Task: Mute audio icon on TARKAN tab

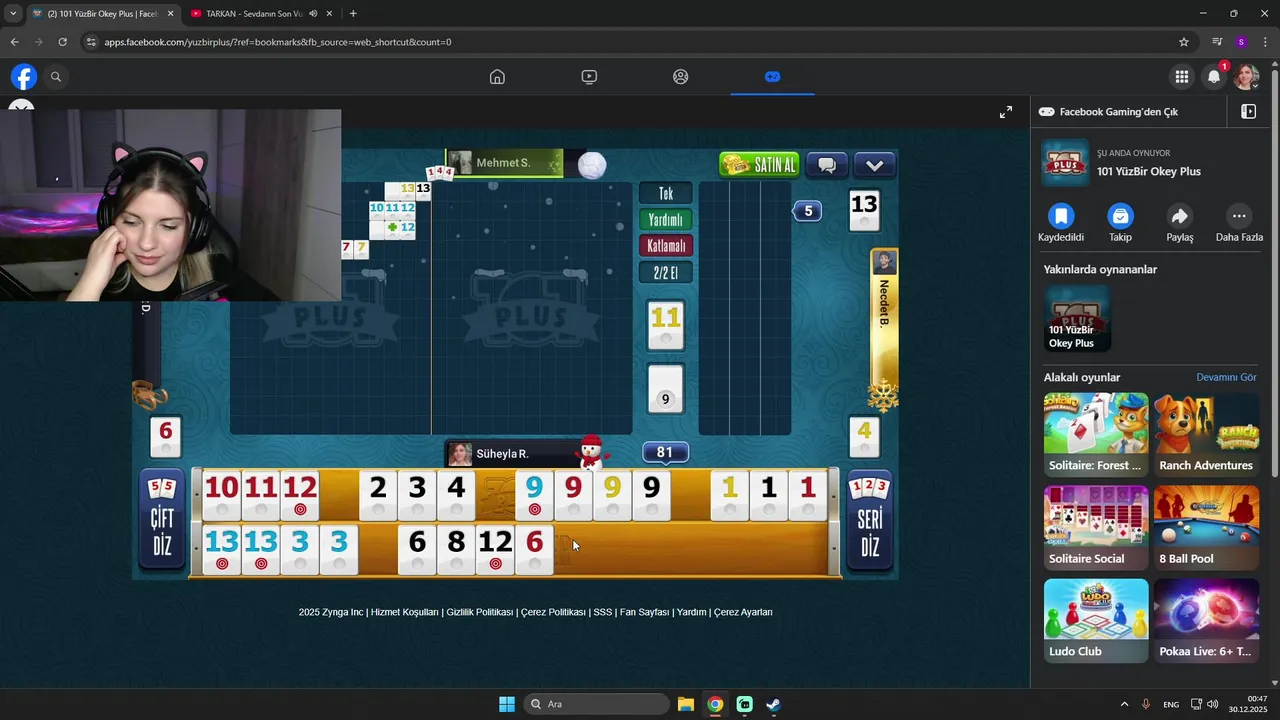Action: 313,14
